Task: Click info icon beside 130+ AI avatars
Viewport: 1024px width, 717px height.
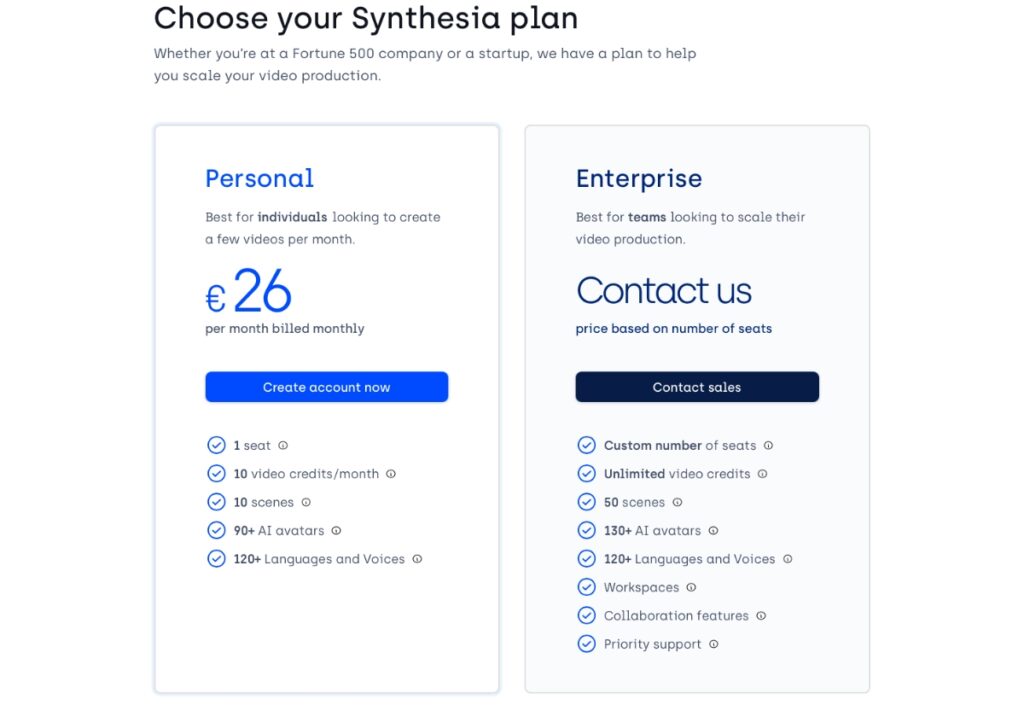Action: [713, 530]
